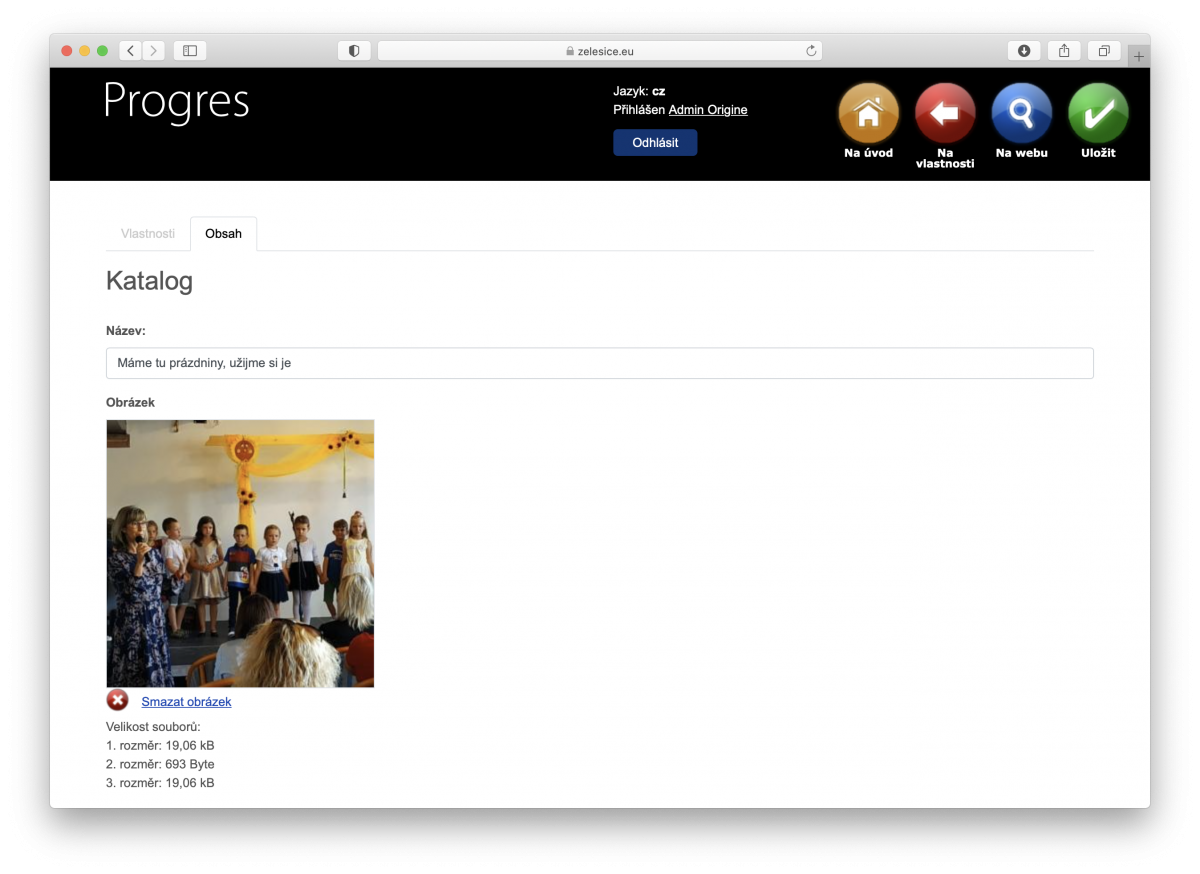Click the Safari privacy shield icon
This screenshot has width=1200, height=874.
(354, 51)
